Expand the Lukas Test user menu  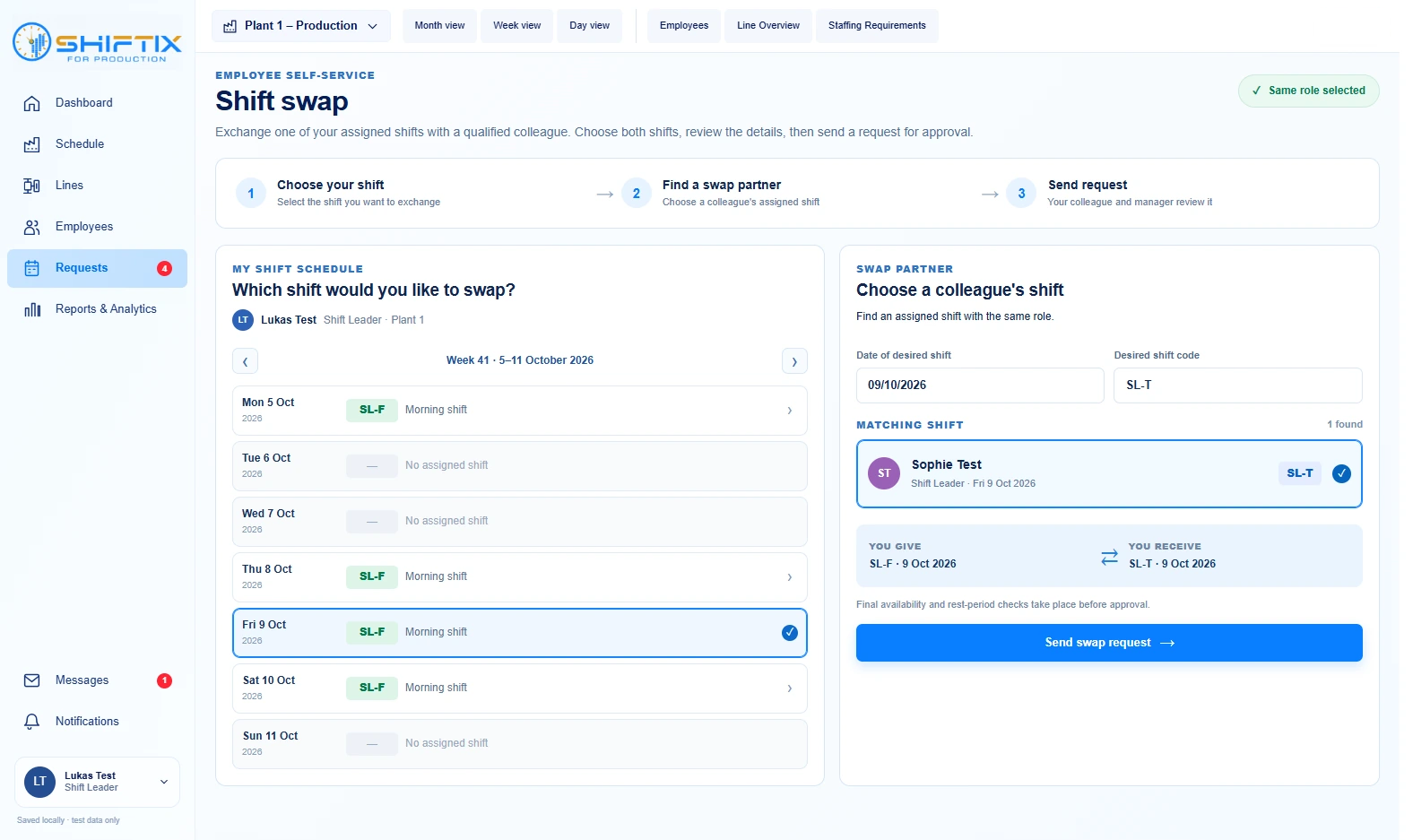[x=97, y=782]
